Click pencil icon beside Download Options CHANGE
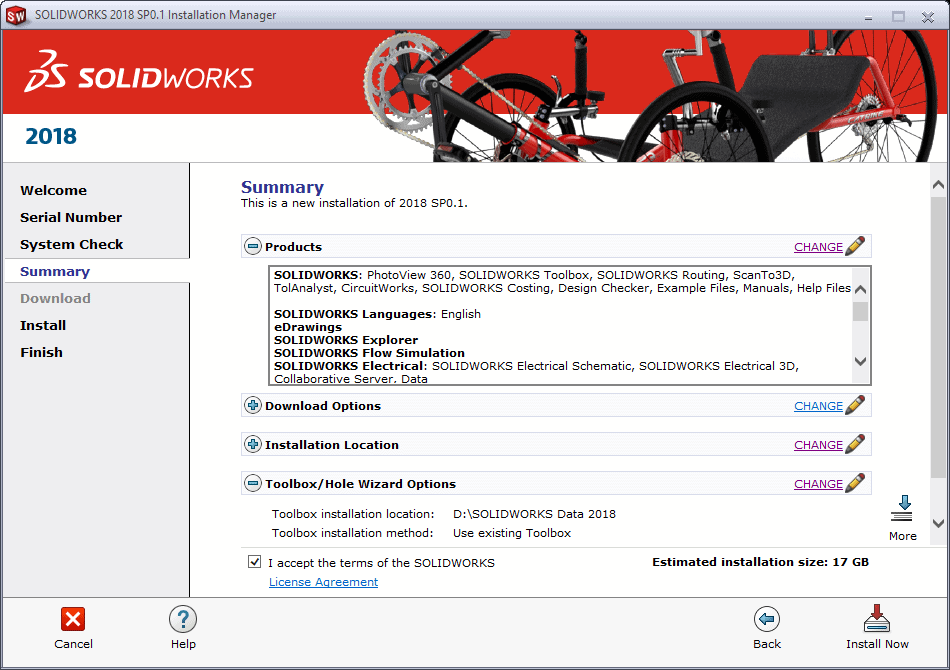The width and height of the screenshot is (950, 670). point(855,405)
